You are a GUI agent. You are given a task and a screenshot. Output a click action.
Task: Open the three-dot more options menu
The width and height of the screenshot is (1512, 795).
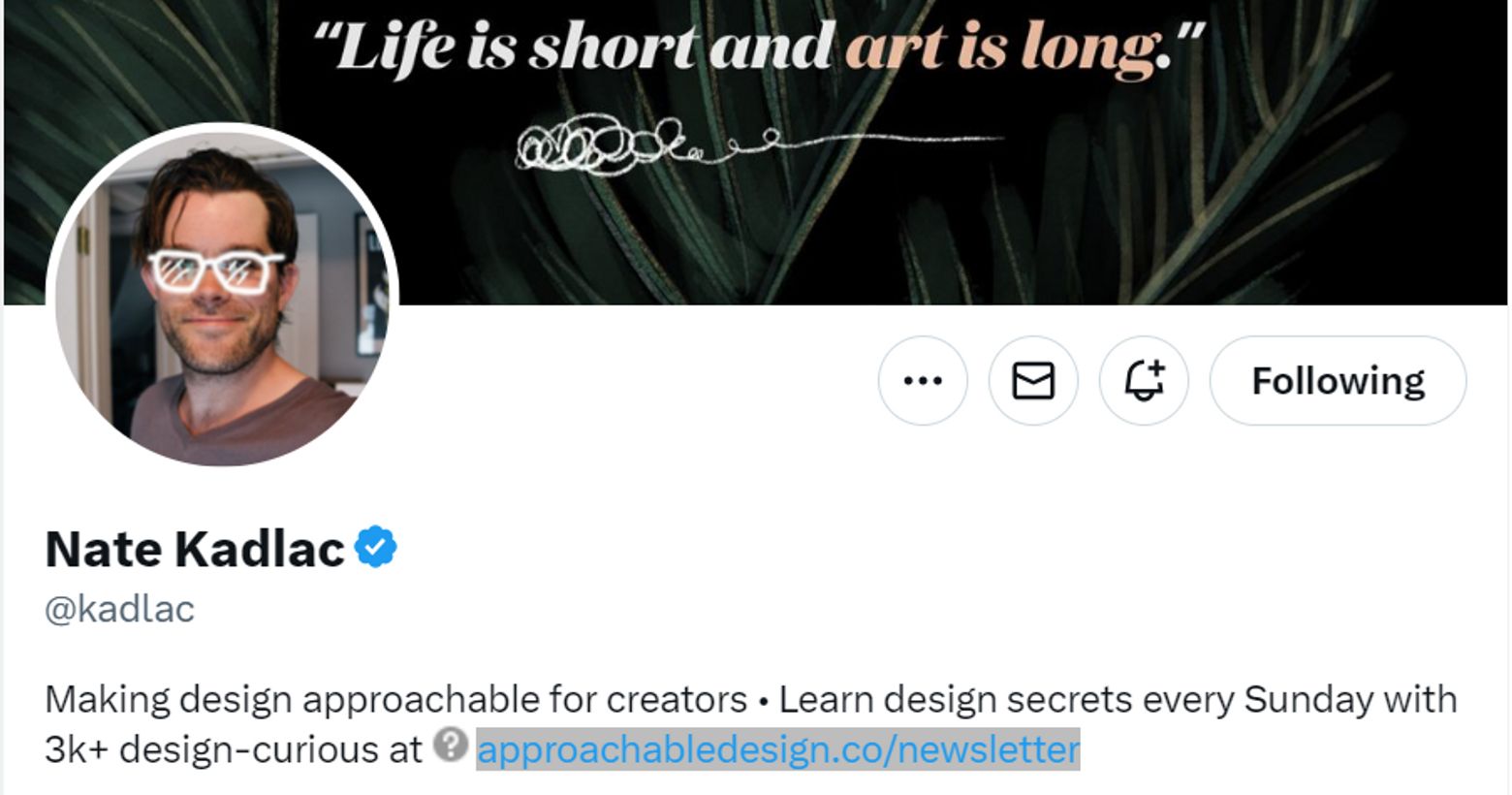click(922, 381)
